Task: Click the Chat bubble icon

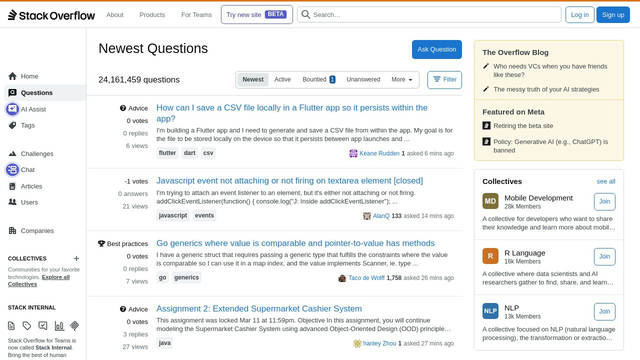Action: (x=12, y=169)
